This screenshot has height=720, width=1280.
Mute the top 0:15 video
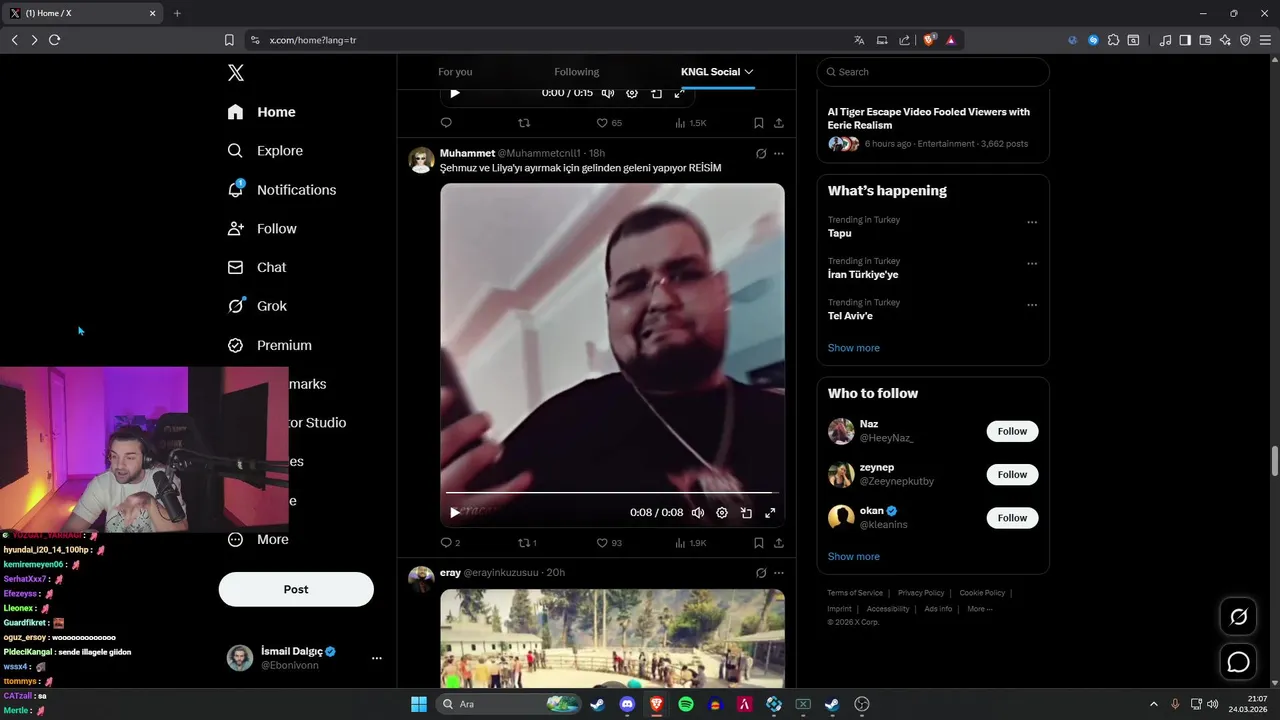tap(608, 93)
